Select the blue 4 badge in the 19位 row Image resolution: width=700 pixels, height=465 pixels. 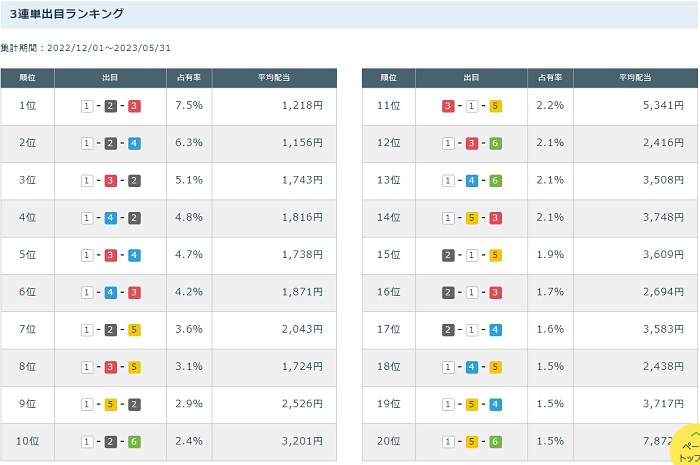[495, 404]
